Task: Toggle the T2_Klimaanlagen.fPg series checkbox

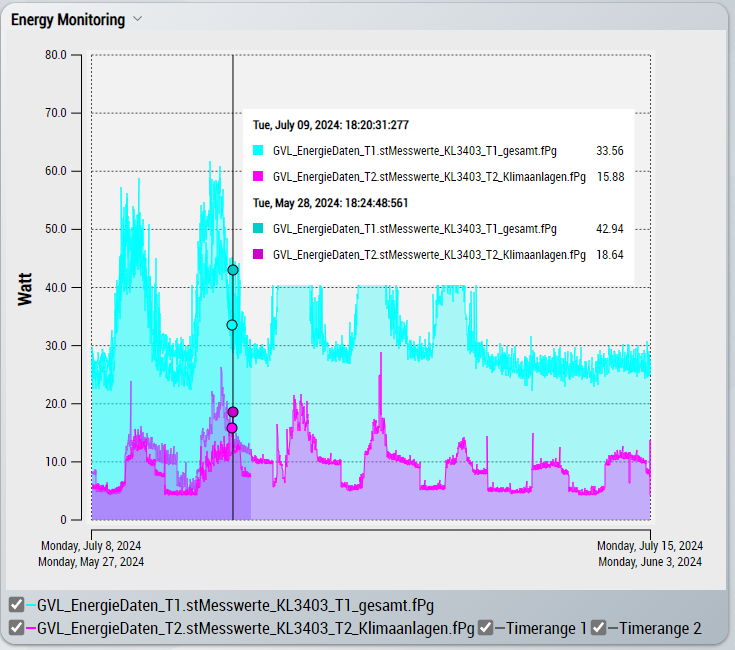Action: pyautogui.click(x=16, y=628)
